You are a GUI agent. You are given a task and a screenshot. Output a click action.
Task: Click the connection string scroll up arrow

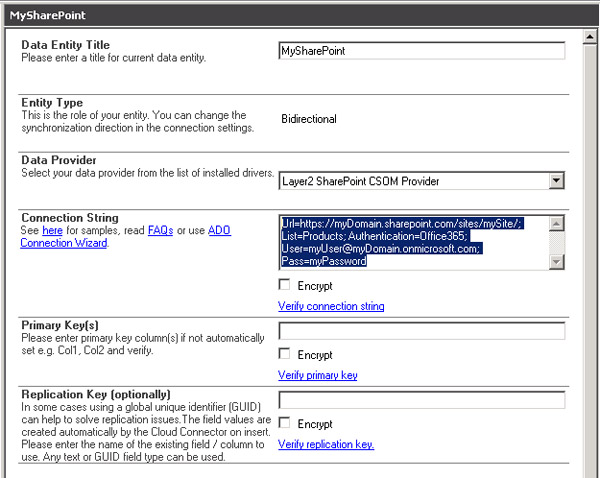[x=557, y=224]
